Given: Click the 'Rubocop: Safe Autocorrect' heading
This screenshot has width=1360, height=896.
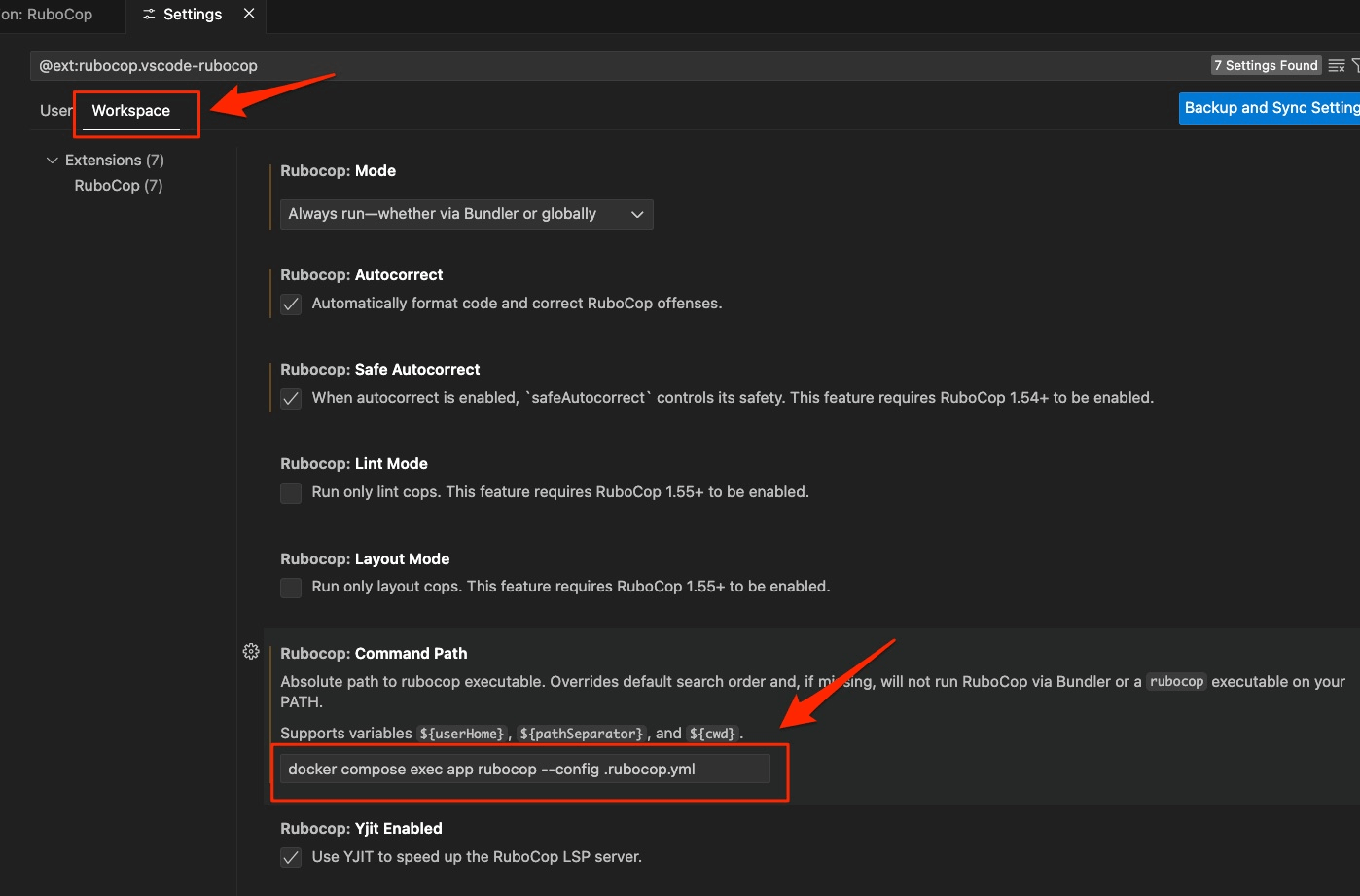Looking at the screenshot, I should [380, 369].
